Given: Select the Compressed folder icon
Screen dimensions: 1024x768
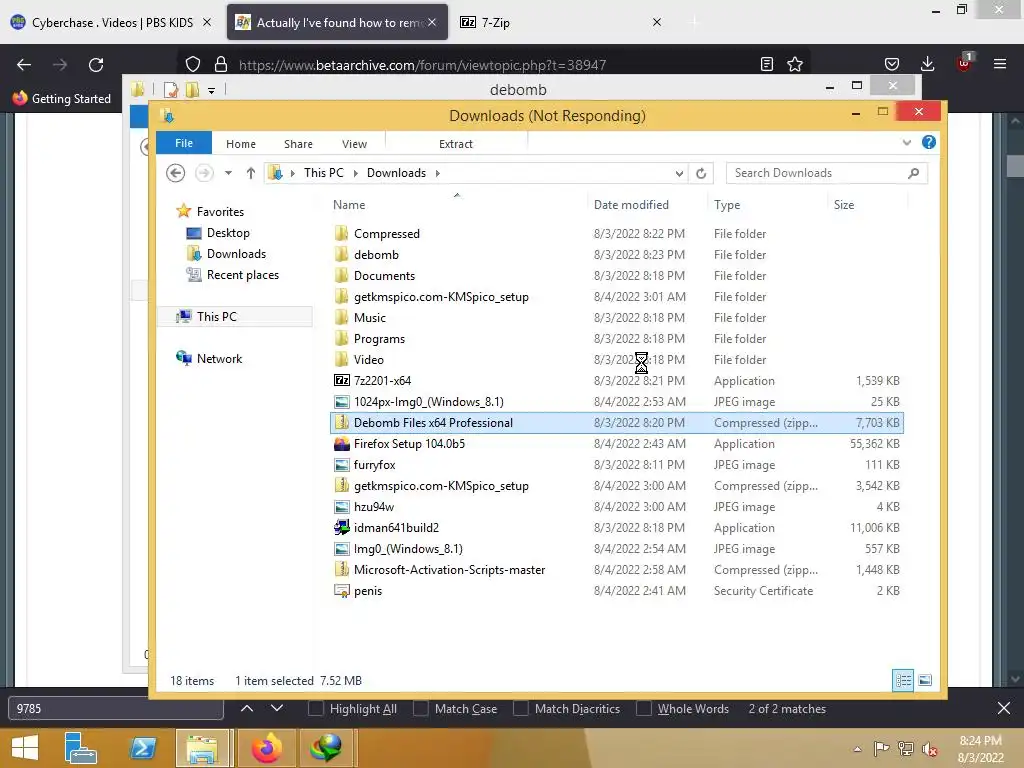Looking at the screenshot, I should pos(341,233).
